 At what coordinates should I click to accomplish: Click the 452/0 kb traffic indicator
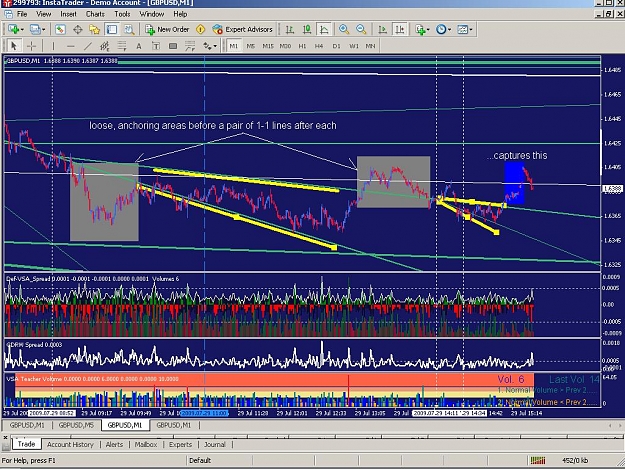pos(575,461)
